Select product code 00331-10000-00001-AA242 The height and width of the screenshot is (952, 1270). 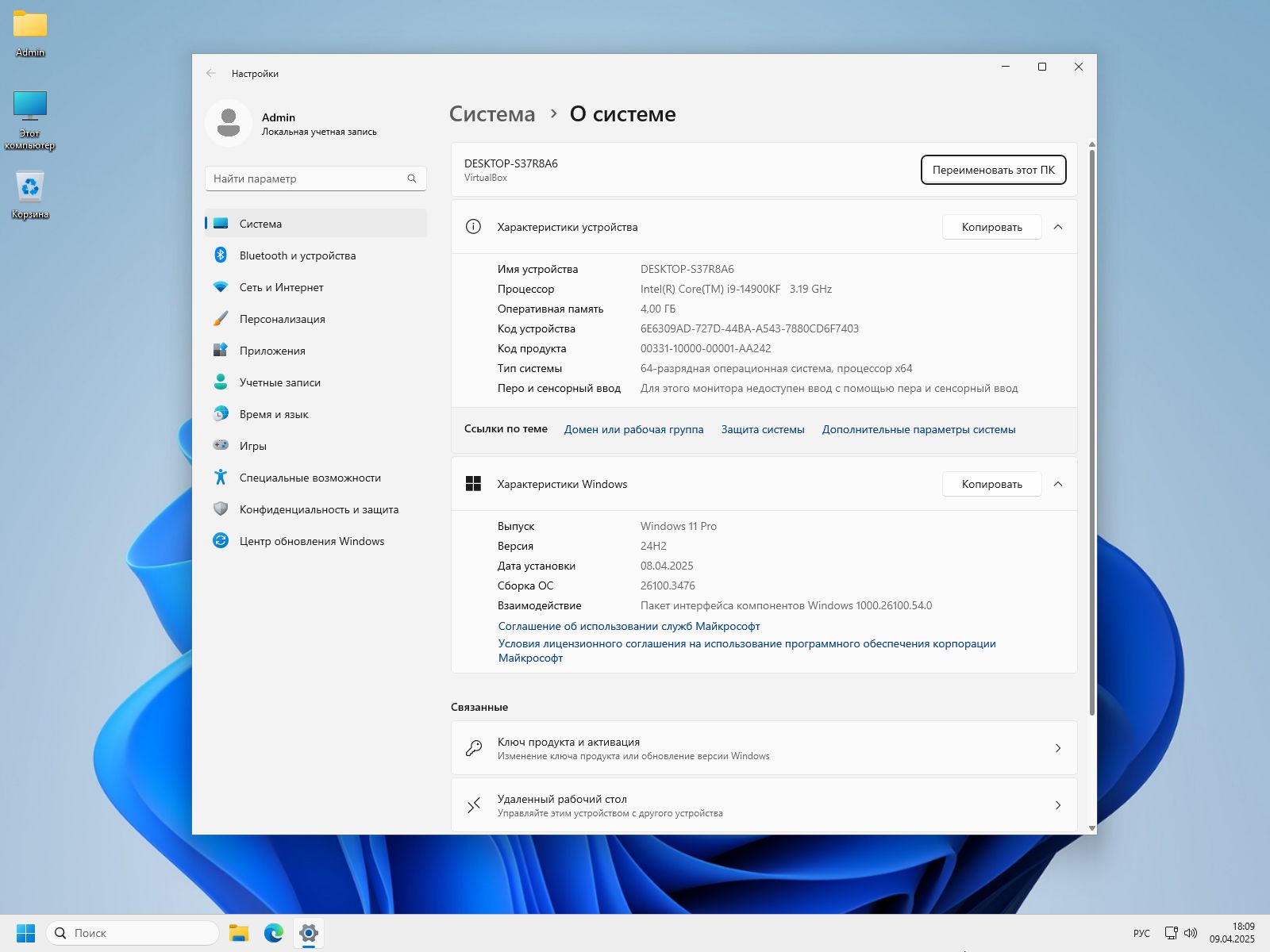706,348
